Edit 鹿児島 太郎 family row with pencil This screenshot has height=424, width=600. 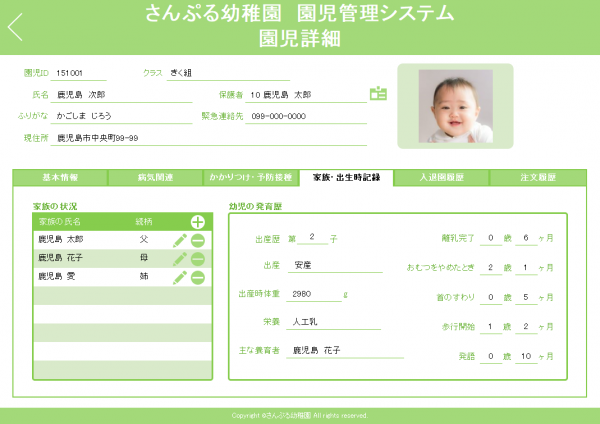click(x=179, y=240)
